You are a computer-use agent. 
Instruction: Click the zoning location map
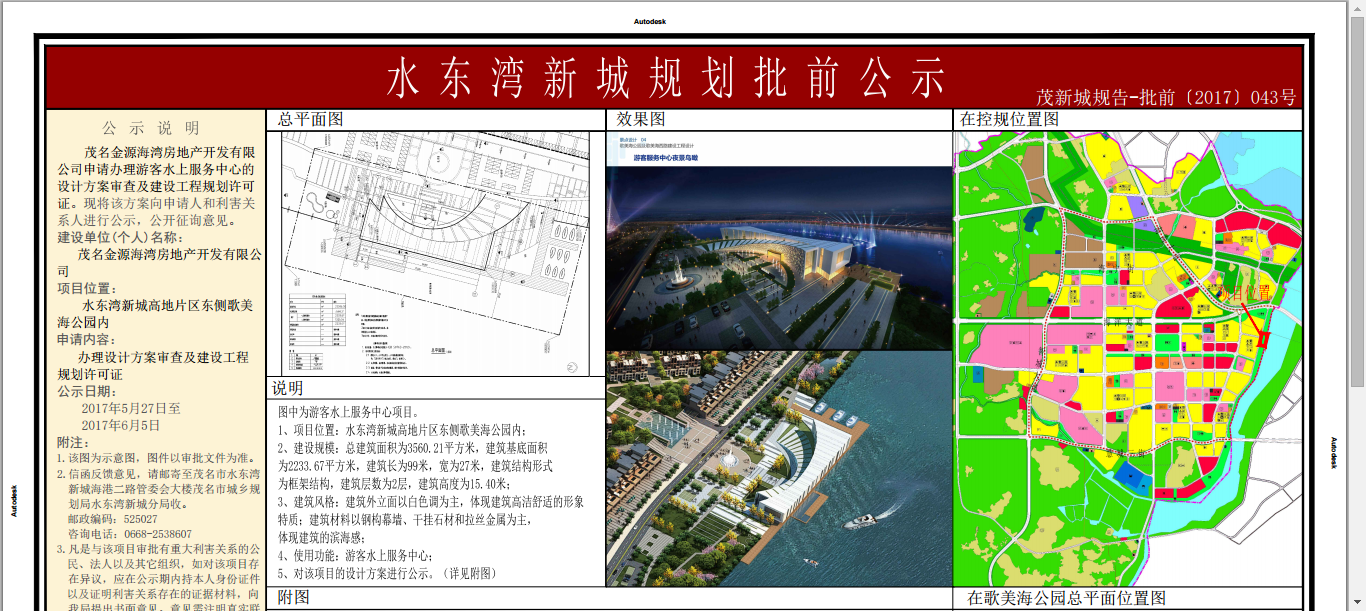click(x=1128, y=358)
